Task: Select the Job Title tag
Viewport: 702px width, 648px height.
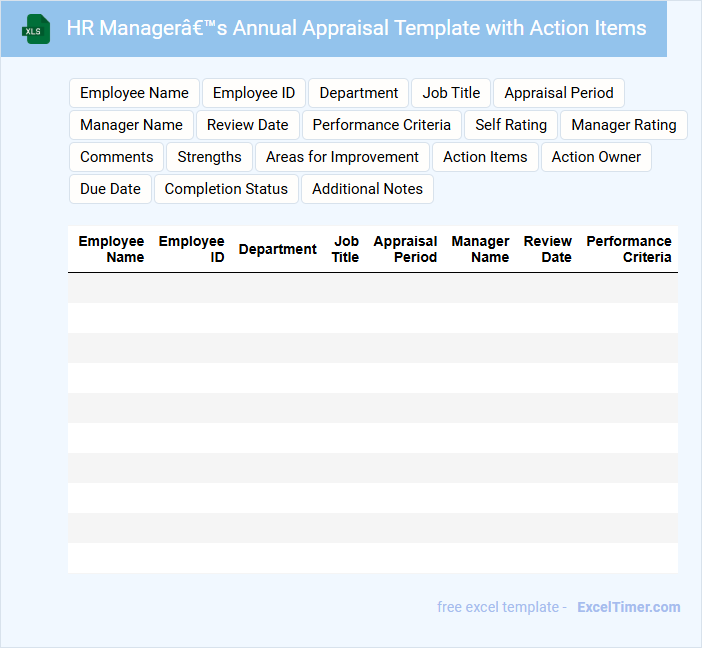Action: [x=451, y=93]
